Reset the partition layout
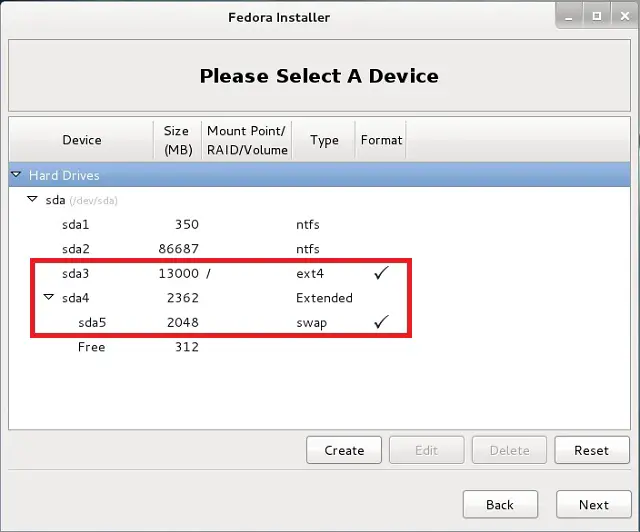Viewport: 640px width, 532px height. tap(591, 450)
